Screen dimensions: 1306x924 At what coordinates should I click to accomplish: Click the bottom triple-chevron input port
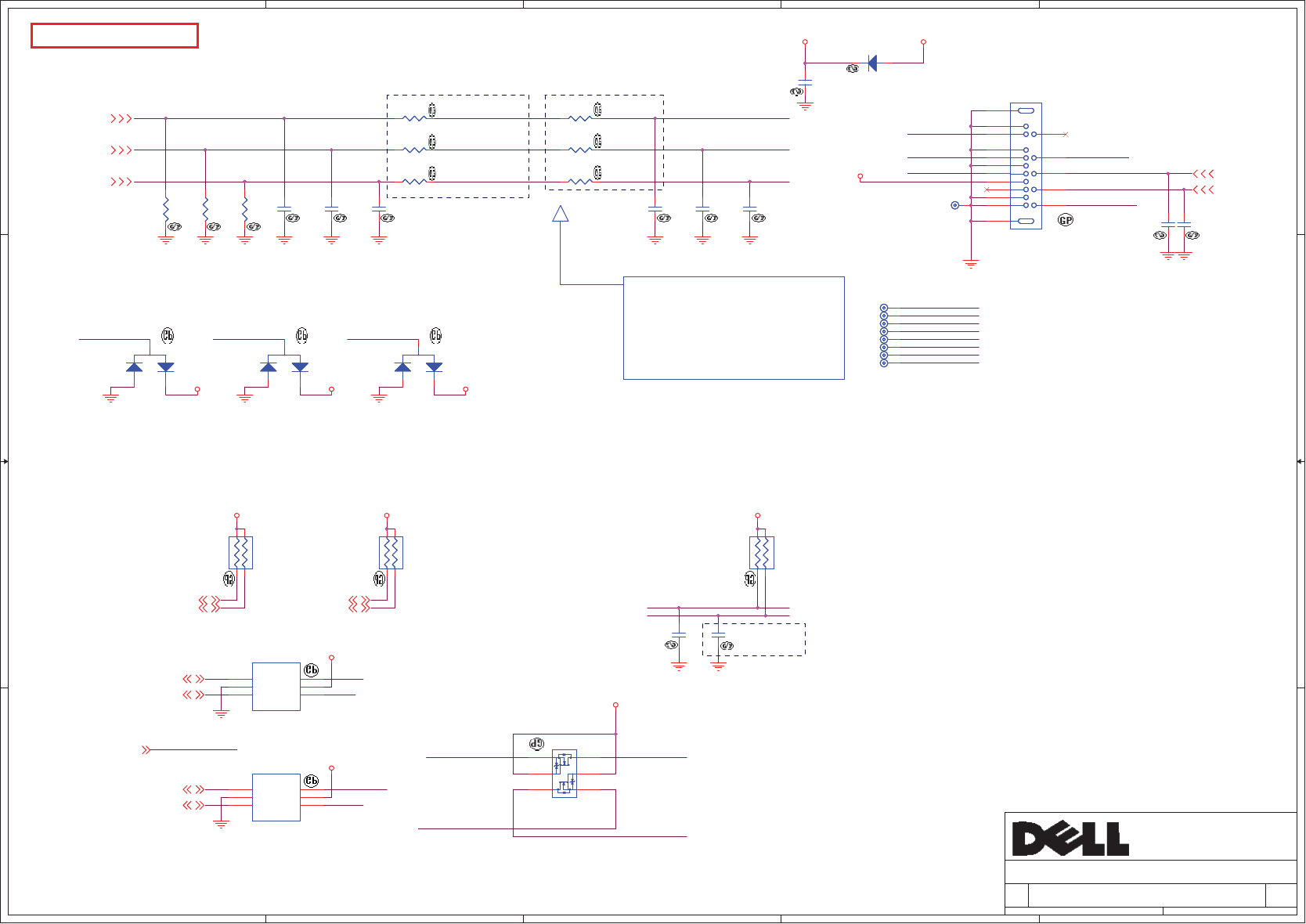click(121, 182)
